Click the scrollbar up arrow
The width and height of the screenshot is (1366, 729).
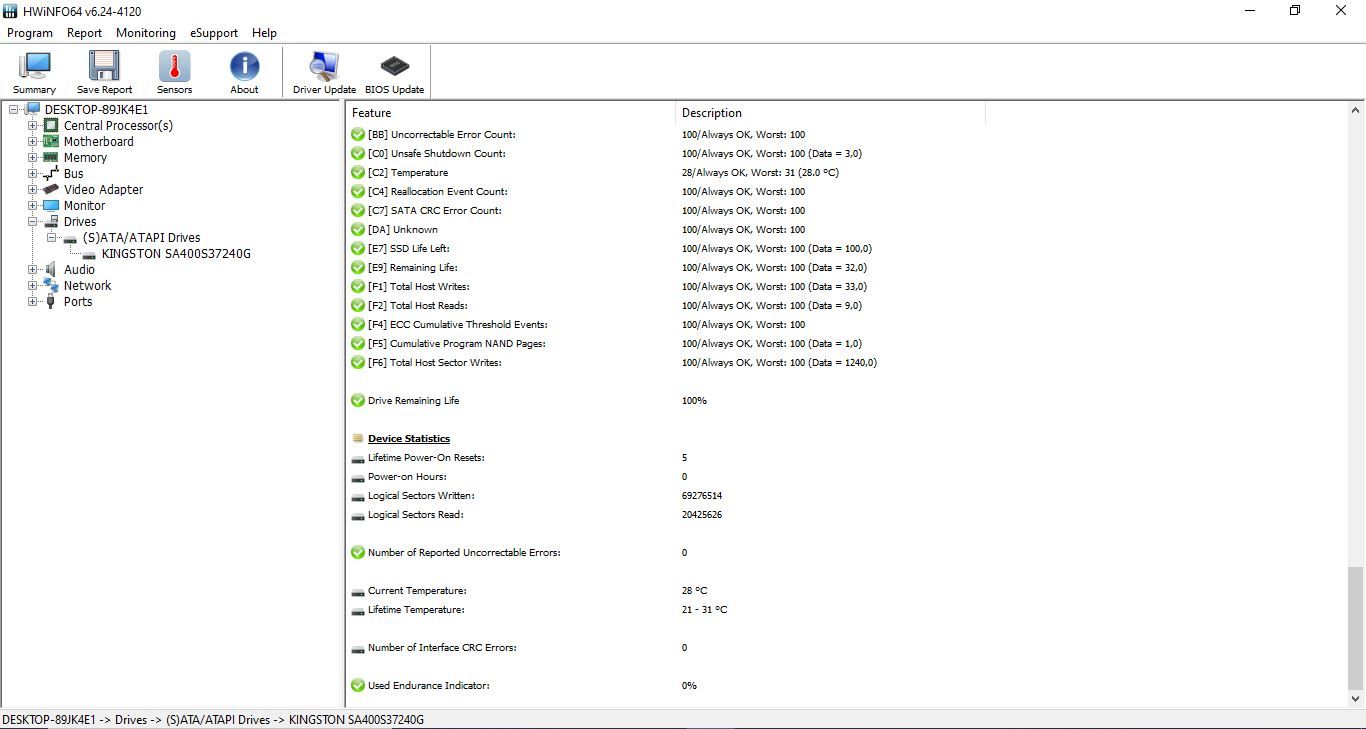[x=1356, y=111]
